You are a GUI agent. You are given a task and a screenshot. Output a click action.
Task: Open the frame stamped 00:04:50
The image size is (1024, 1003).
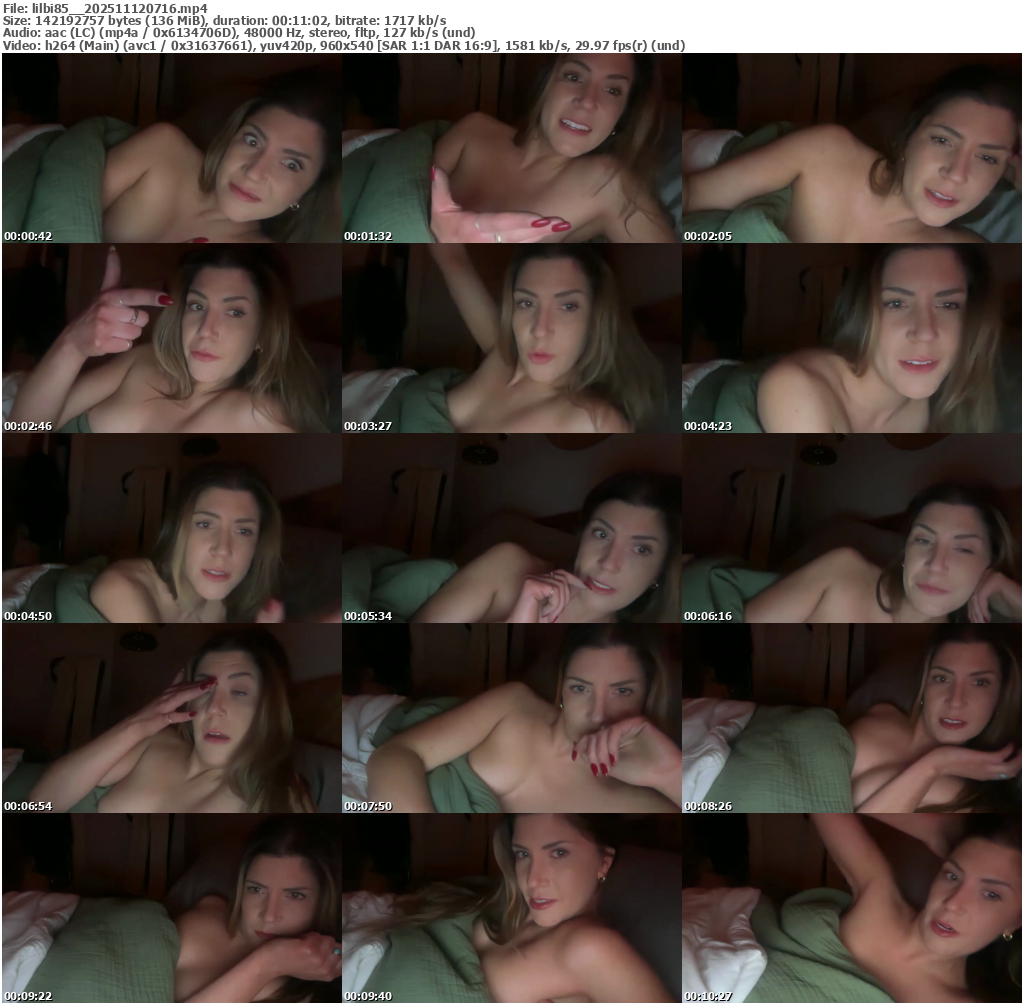pyautogui.click(x=171, y=528)
